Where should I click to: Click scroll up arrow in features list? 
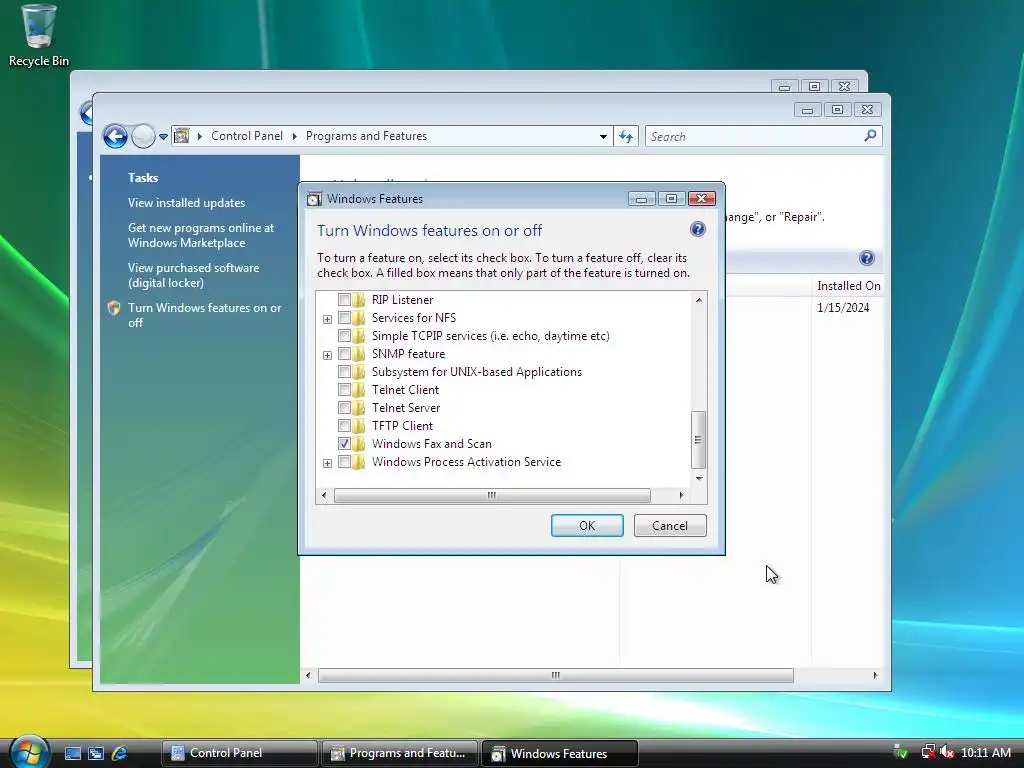(x=699, y=300)
